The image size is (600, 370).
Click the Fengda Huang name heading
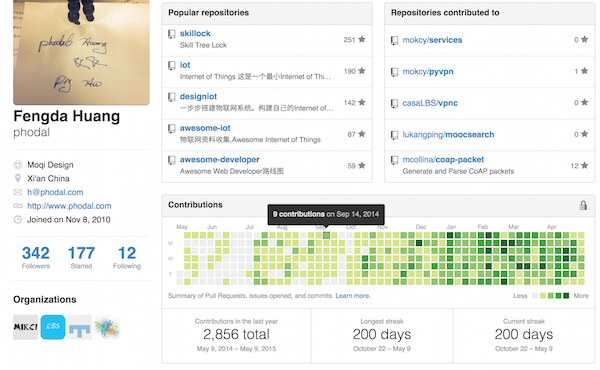(x=67, y=116)
